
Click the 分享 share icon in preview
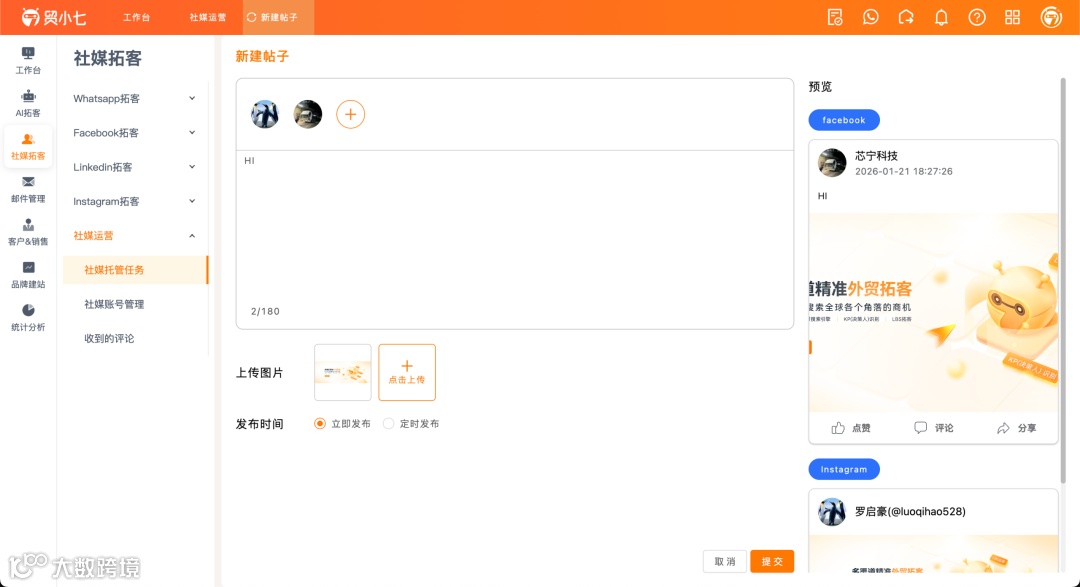[1003, 428]
